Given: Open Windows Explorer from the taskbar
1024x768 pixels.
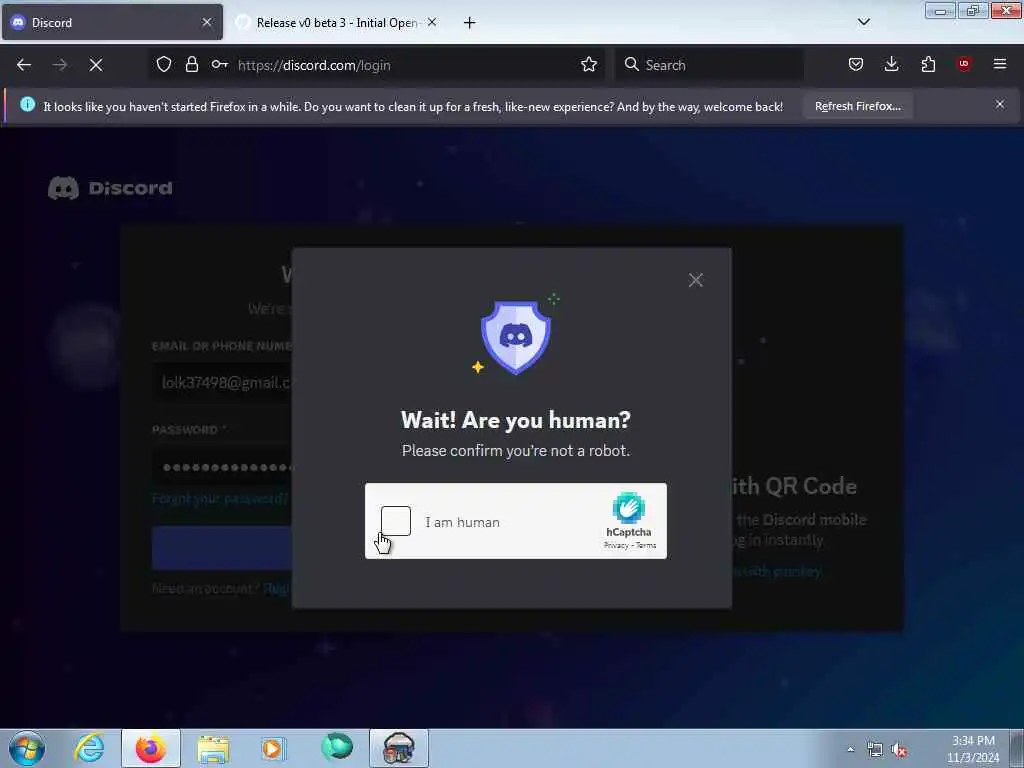Looking at the screenshot, I should [213, 749].
